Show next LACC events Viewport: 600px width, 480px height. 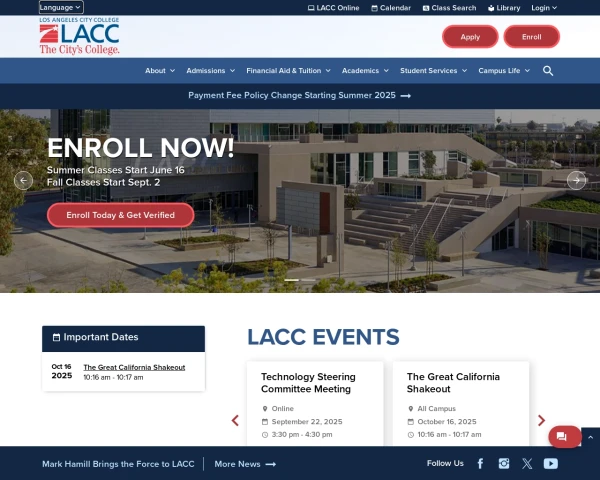(x=541, y=420)
